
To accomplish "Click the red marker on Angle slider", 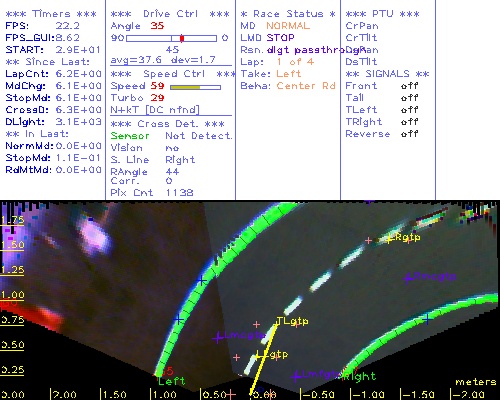I will [x=182, y=38].
